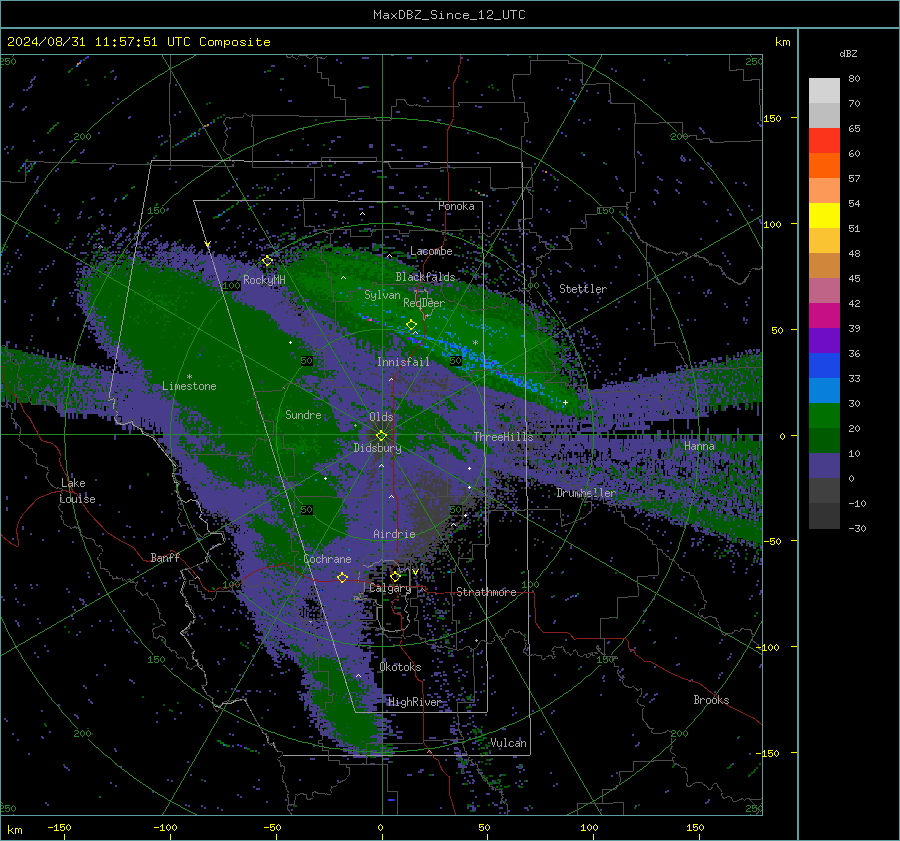Select the yellow diamond marker below Cochrane

342,577
